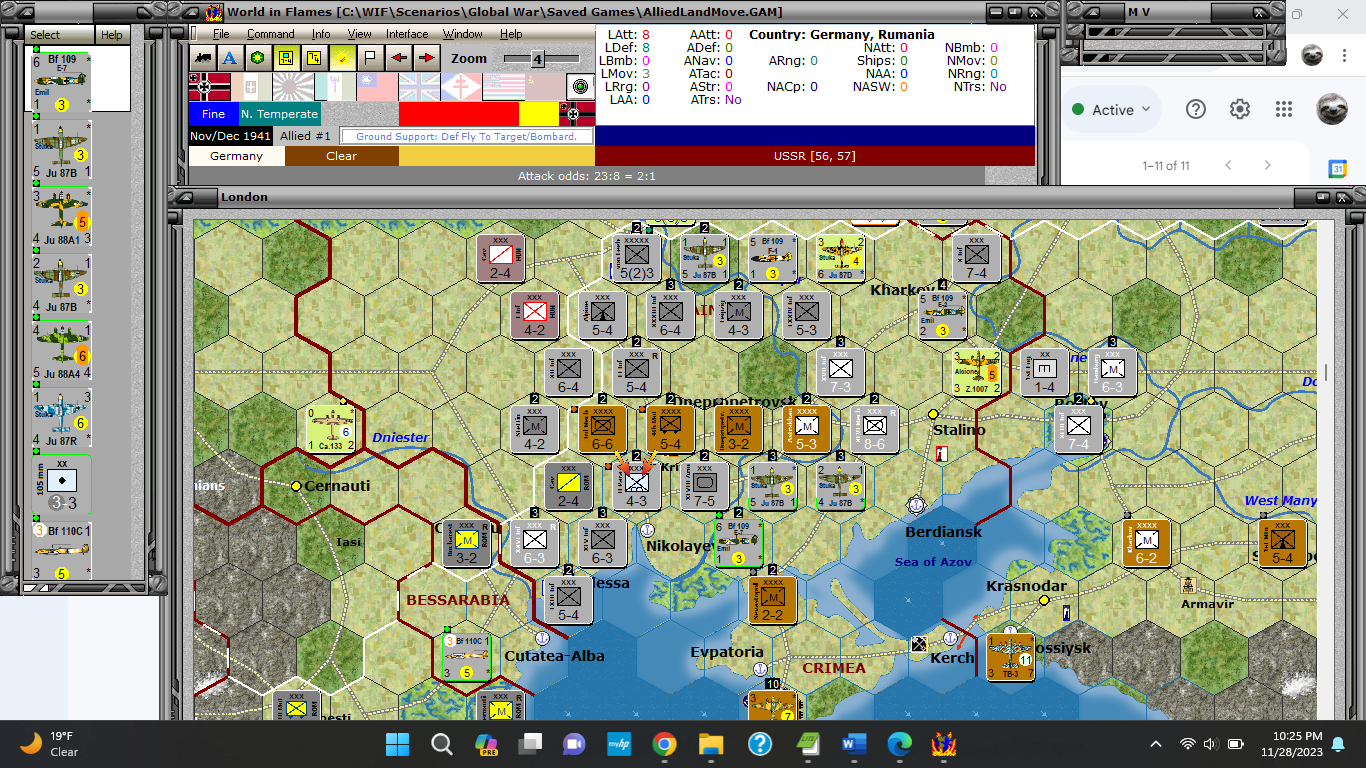Select the Bf 110C unit in the panel
The width and height of the screenshot is (1366, 768).
[x=62, y=550]
